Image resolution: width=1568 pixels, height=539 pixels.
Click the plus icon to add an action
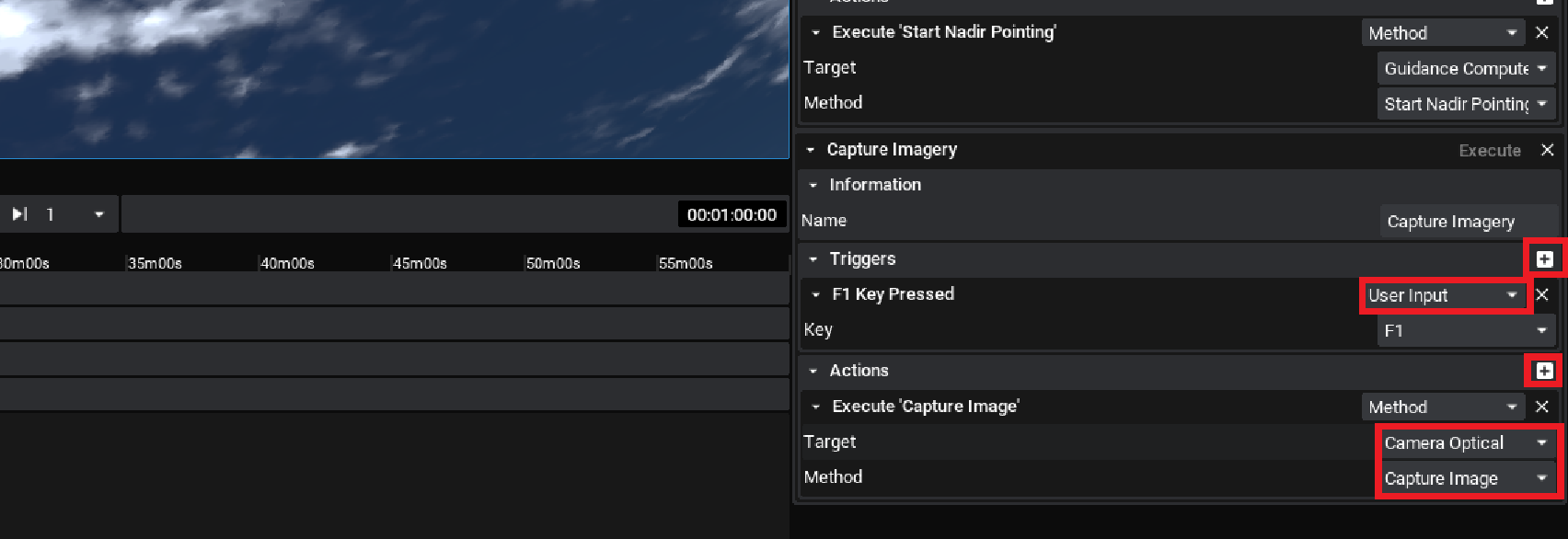[1545, 371]
